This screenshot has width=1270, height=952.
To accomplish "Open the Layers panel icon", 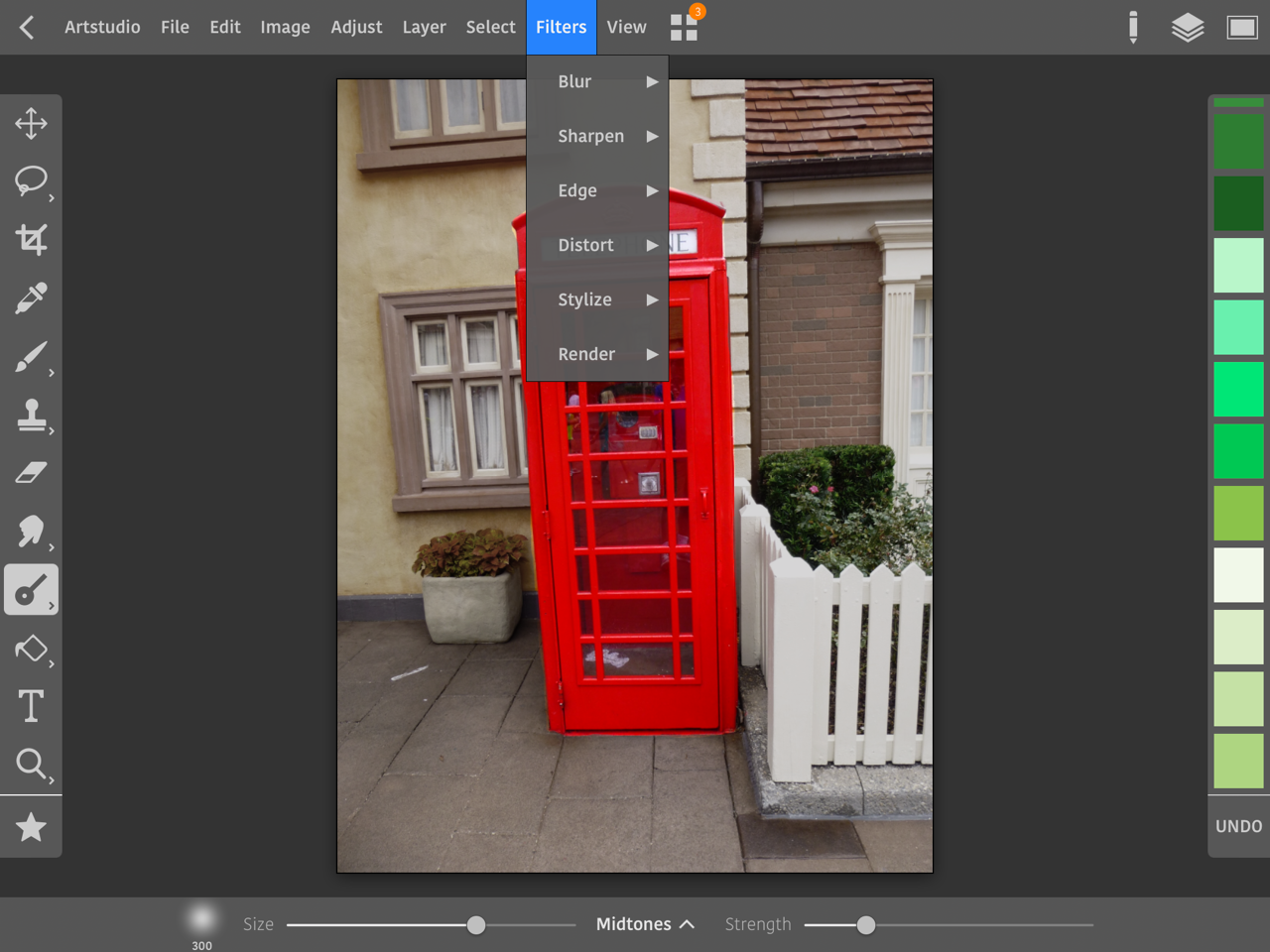I will (1187, 28).
